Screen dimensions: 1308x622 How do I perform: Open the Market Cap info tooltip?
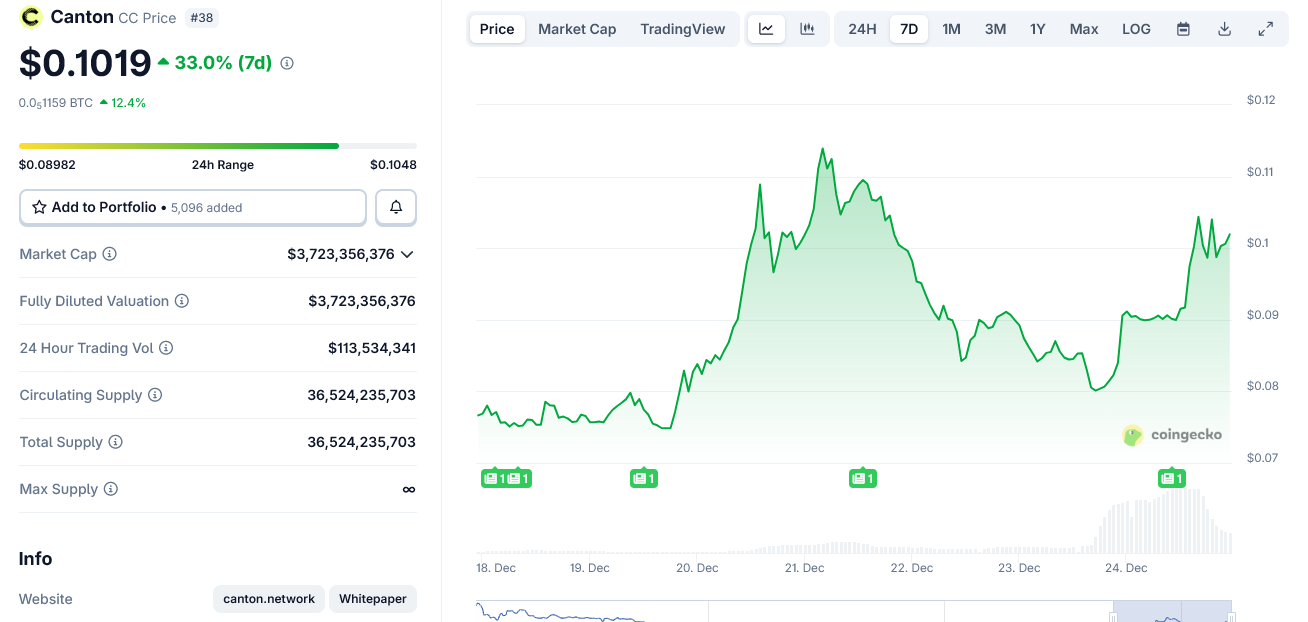110,253
